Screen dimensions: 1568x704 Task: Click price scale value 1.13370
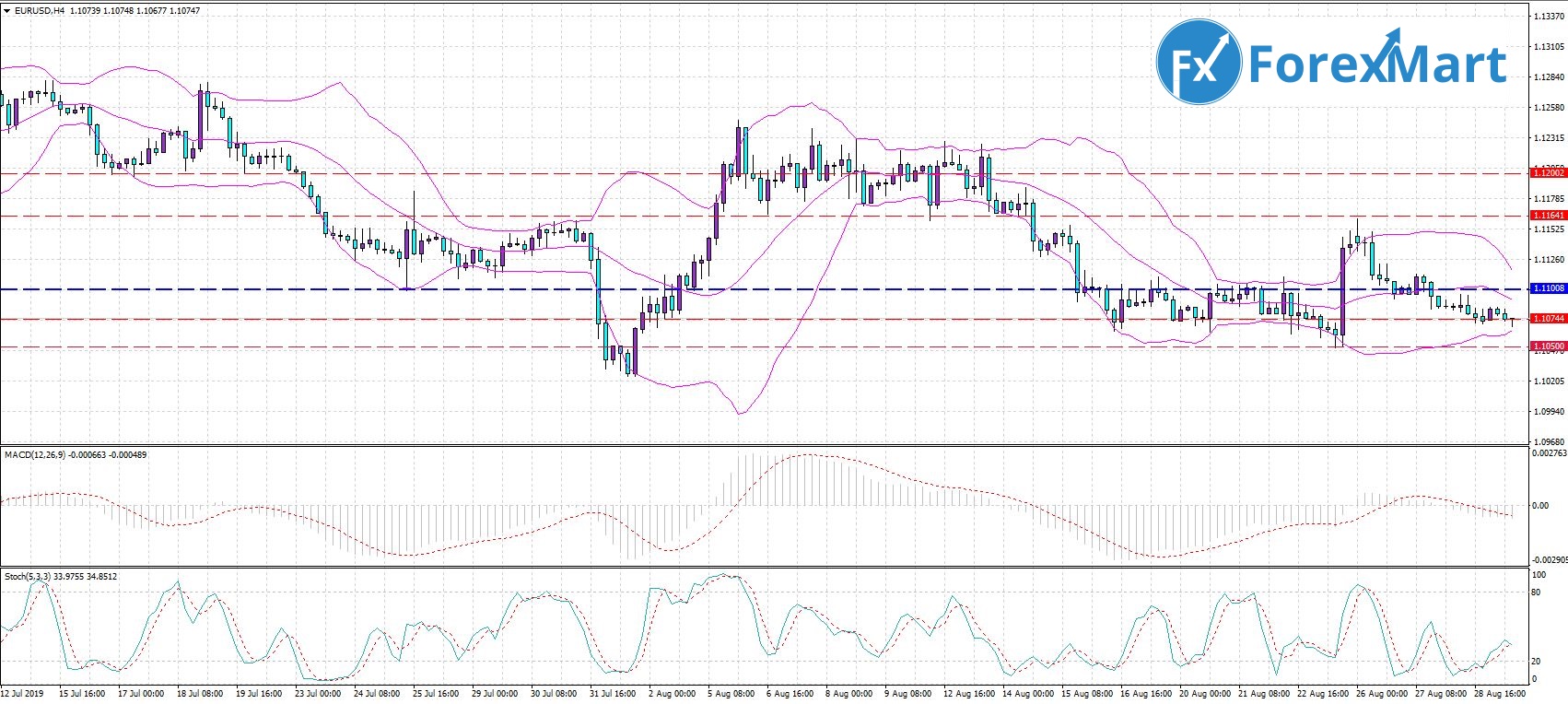1548,17
